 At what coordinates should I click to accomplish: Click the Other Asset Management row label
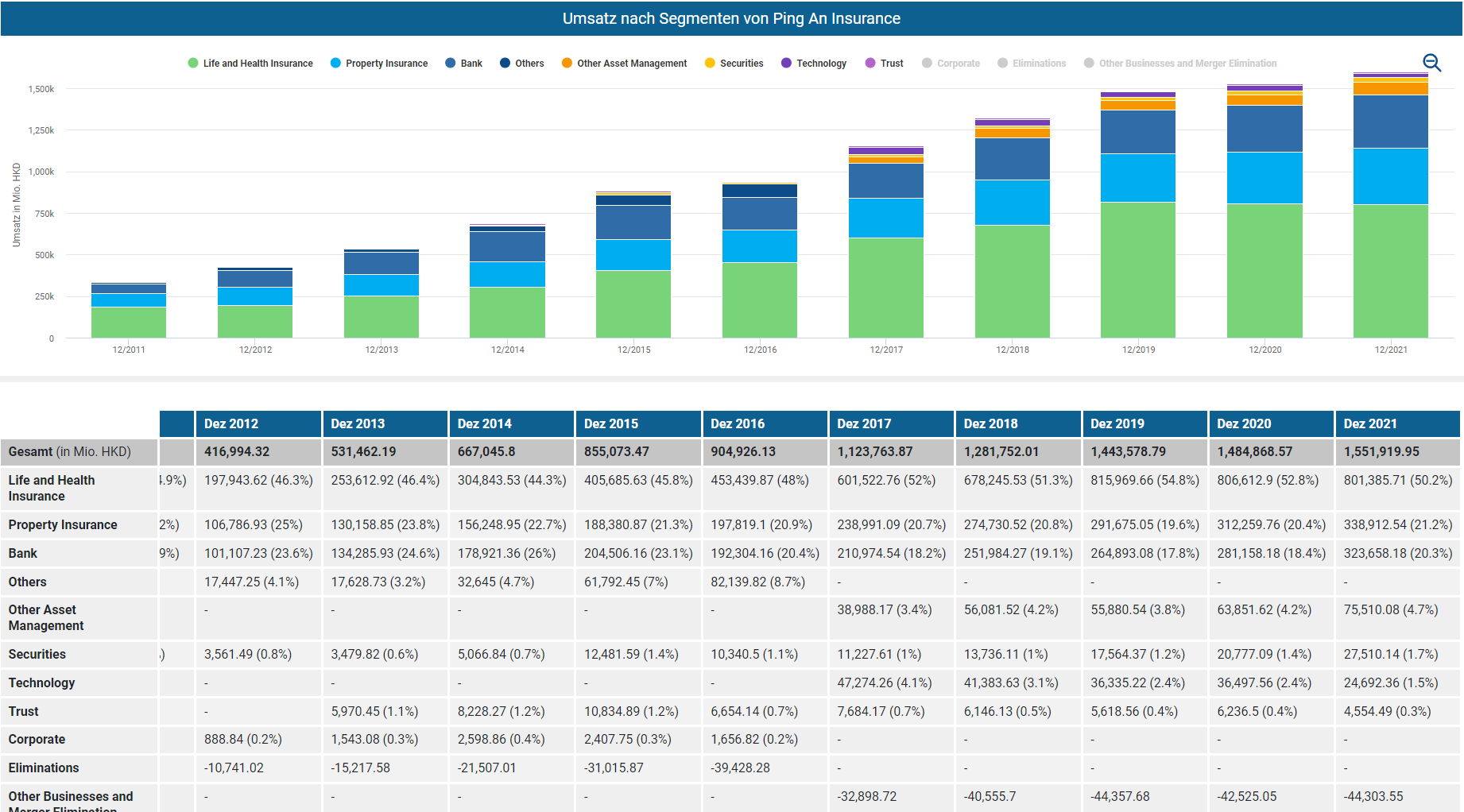(x=46, y=617)
